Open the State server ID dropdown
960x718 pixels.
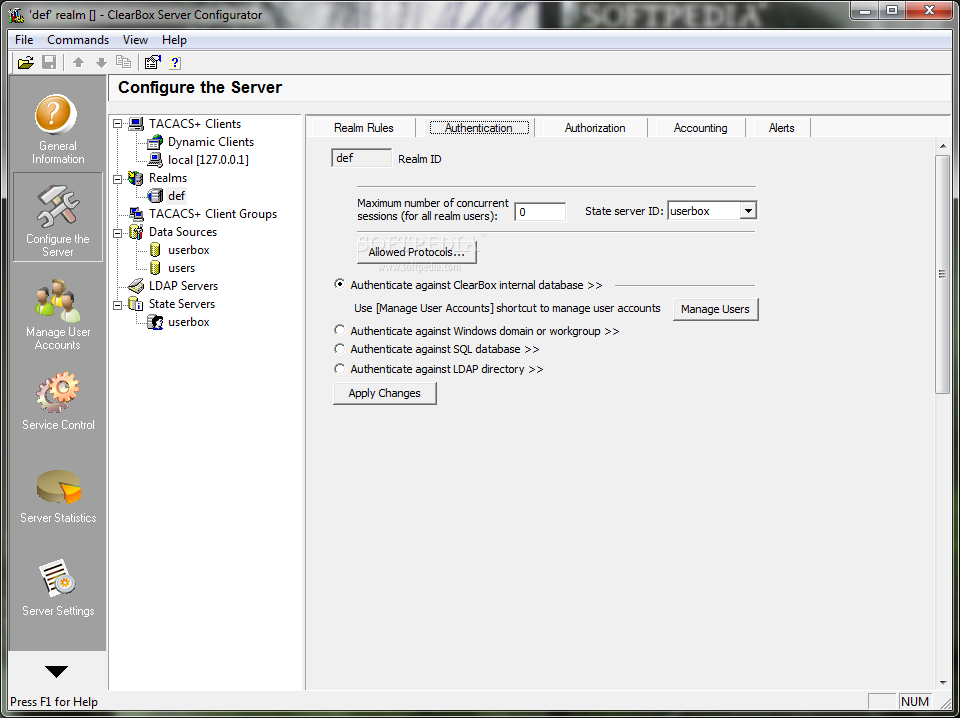coord(748,211)
